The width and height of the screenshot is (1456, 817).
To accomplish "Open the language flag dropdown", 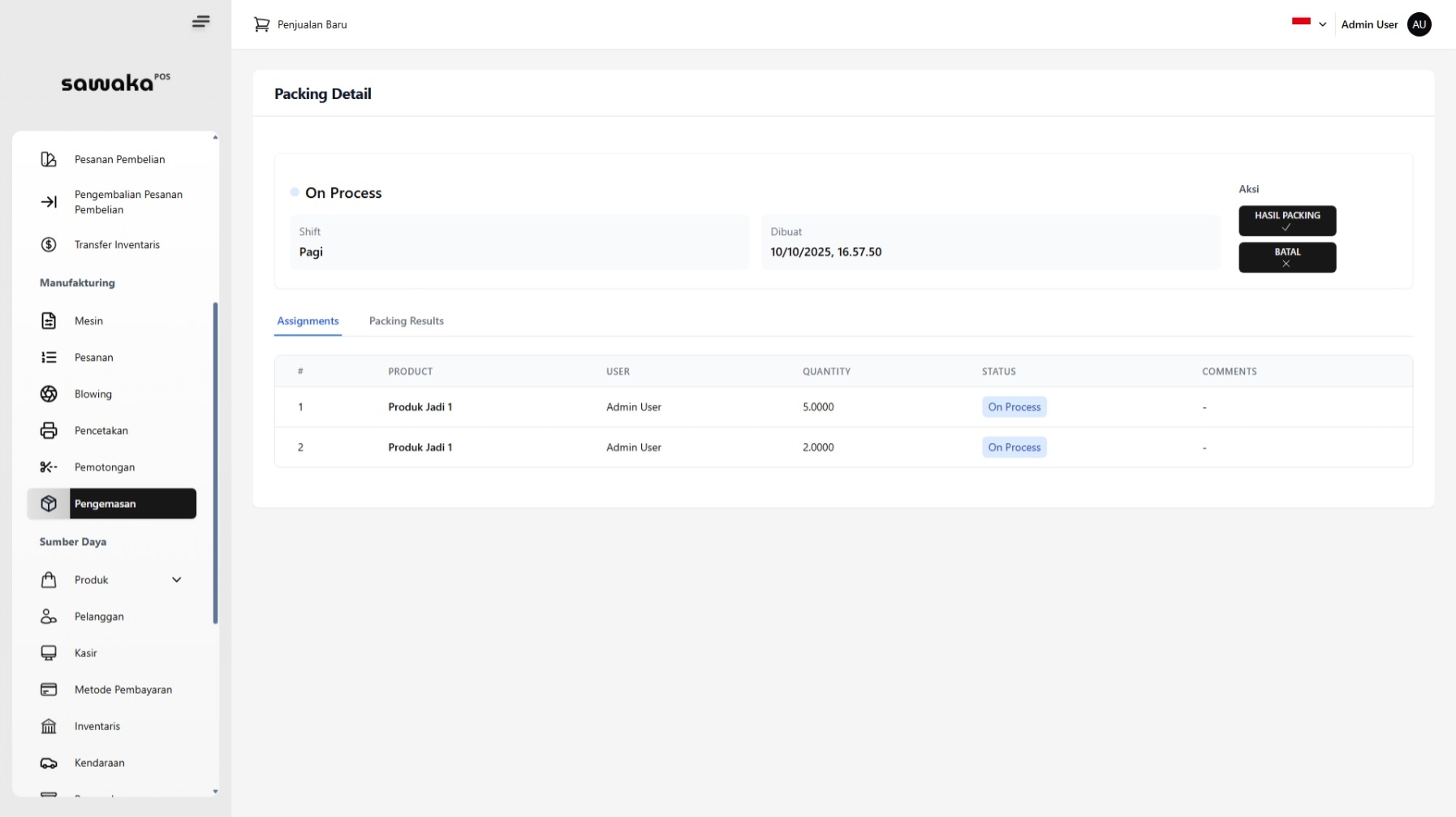I will click(x=1308, y=24).
